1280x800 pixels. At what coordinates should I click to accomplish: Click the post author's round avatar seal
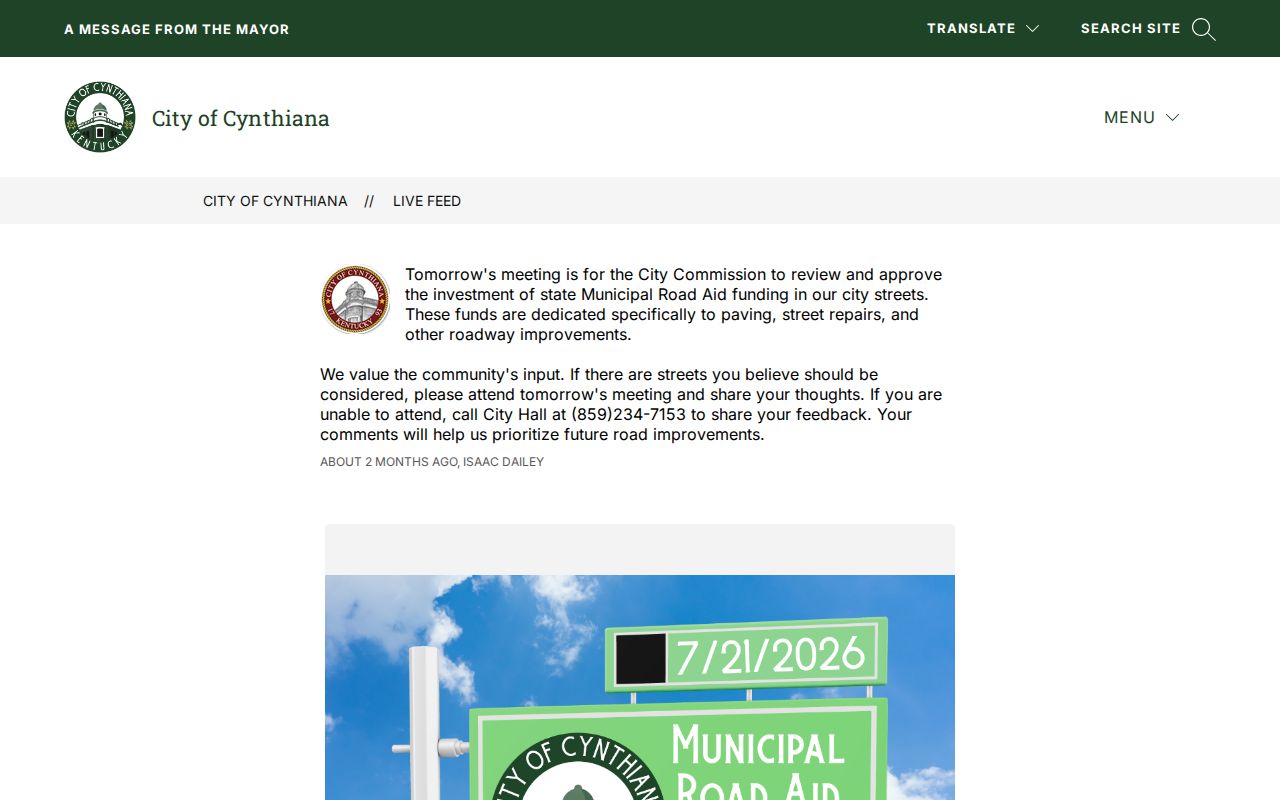[355, 299]
